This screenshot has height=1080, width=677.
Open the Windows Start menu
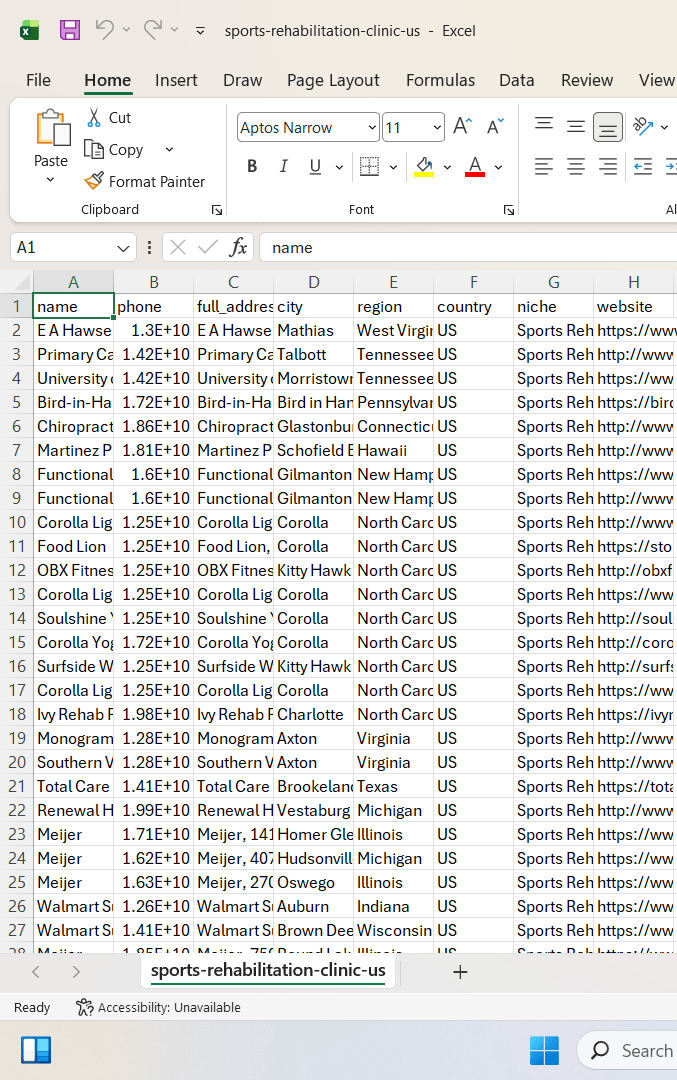click(x=544, y=1050)
